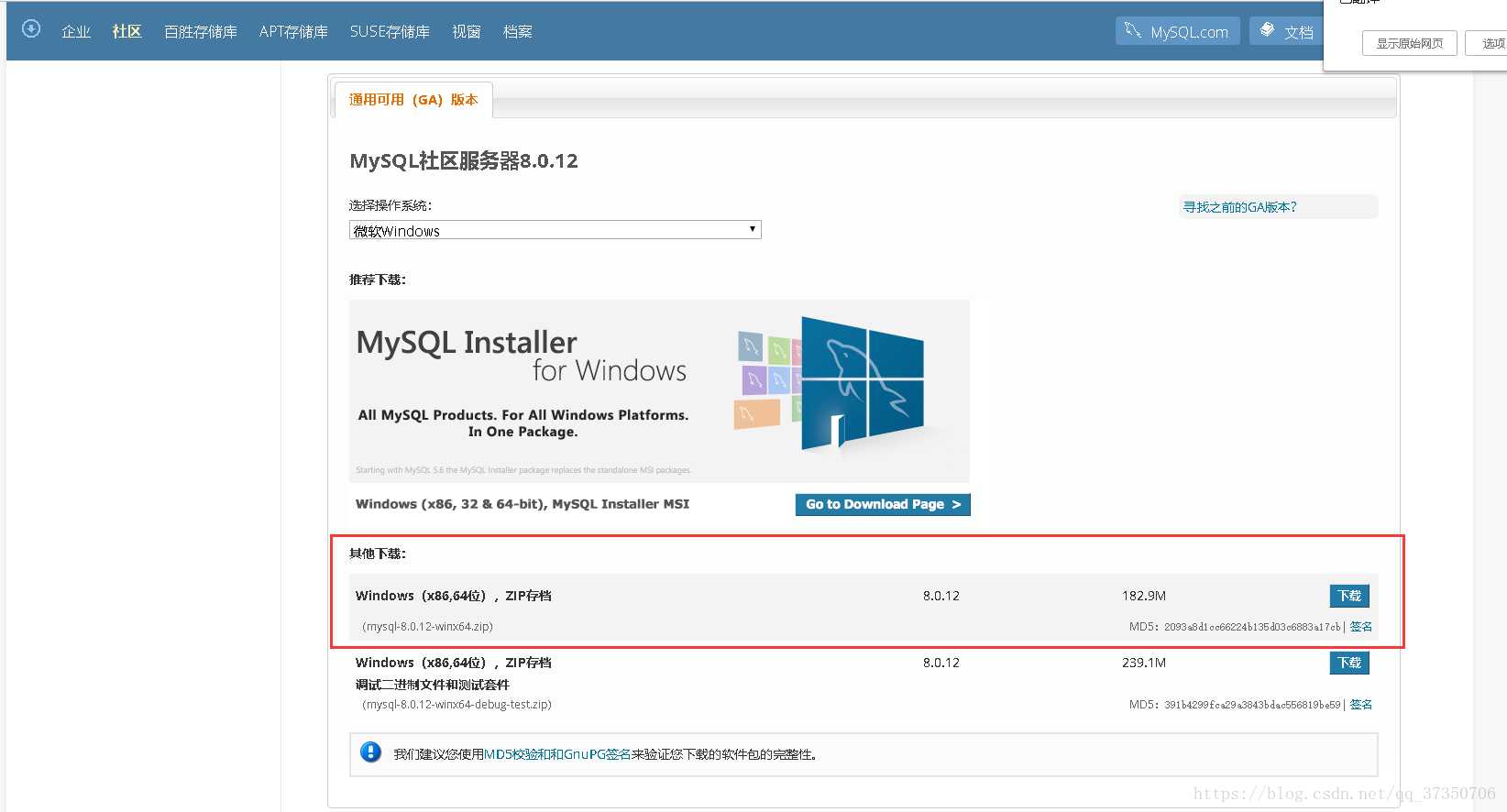Screen dimensions: 1507x812
Task: Expand the 微软Windows operating system dropdown
Action: point(555,230)
